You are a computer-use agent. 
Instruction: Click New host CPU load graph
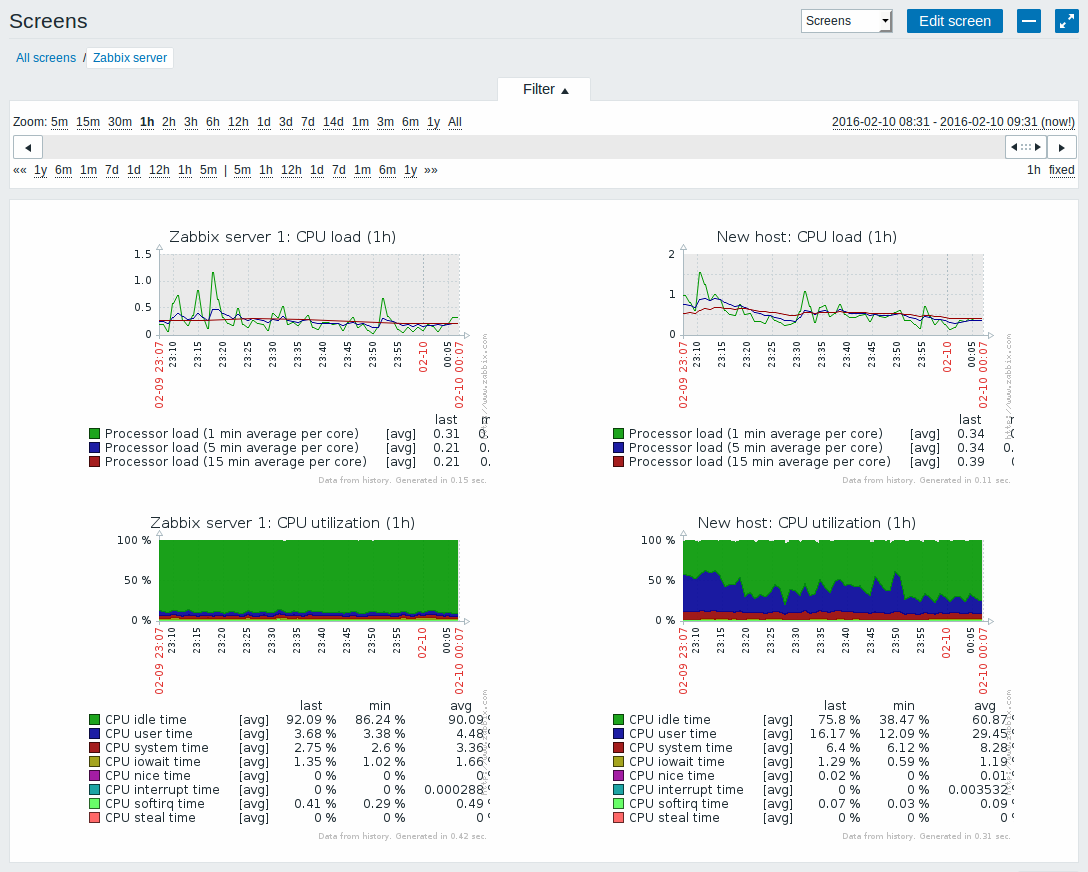coord(814,357)
